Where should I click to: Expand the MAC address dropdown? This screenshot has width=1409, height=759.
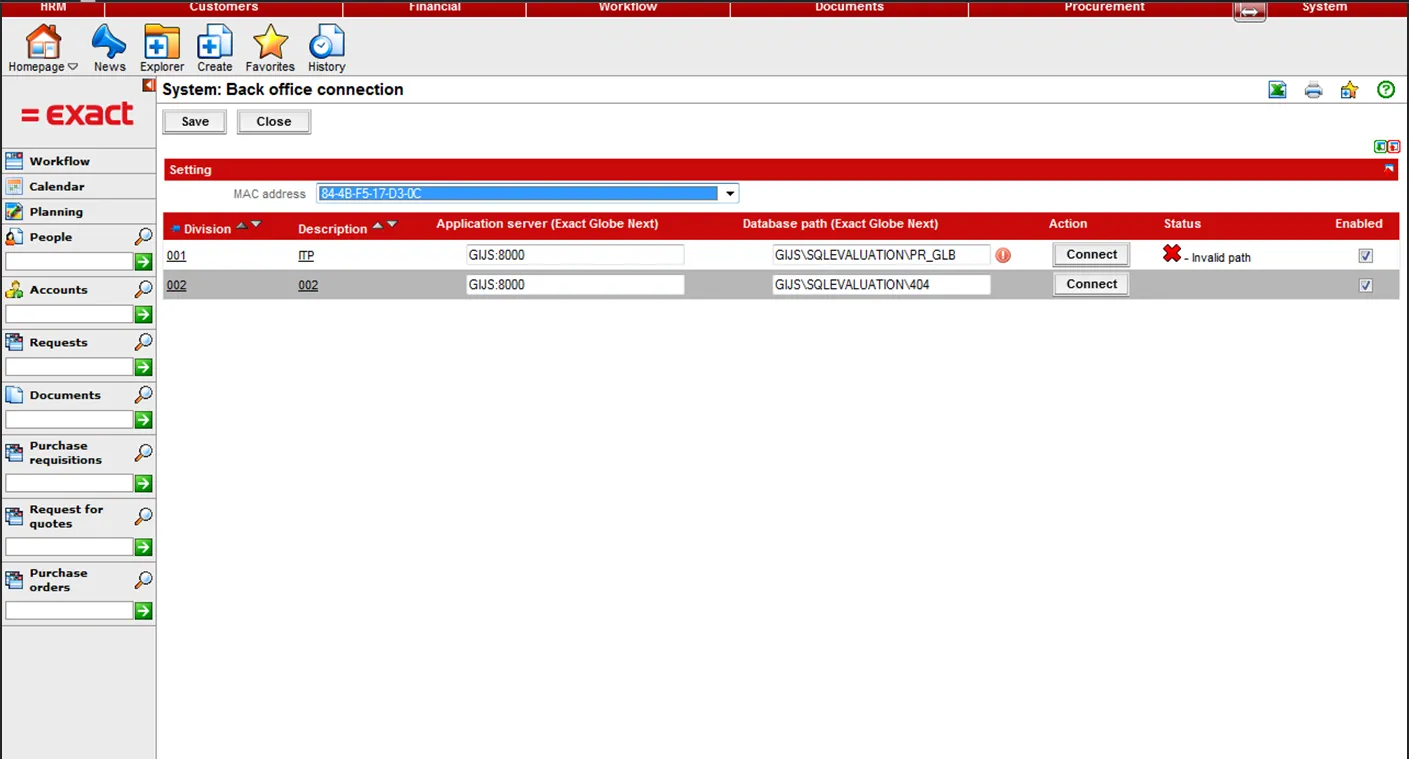[x=730, y=194]
